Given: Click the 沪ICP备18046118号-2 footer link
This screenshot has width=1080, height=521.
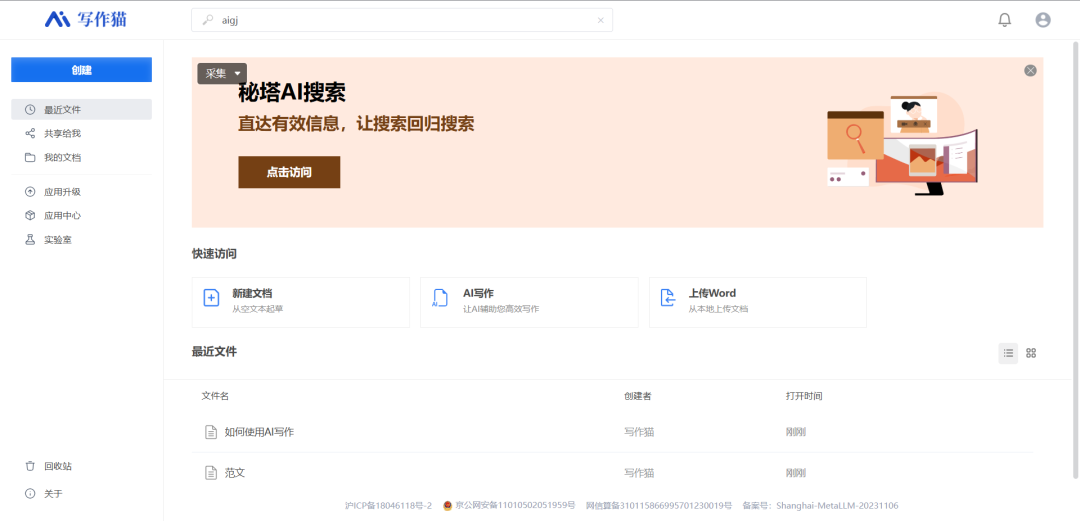Looking at the screenshot, I should [x=388, y=506].
